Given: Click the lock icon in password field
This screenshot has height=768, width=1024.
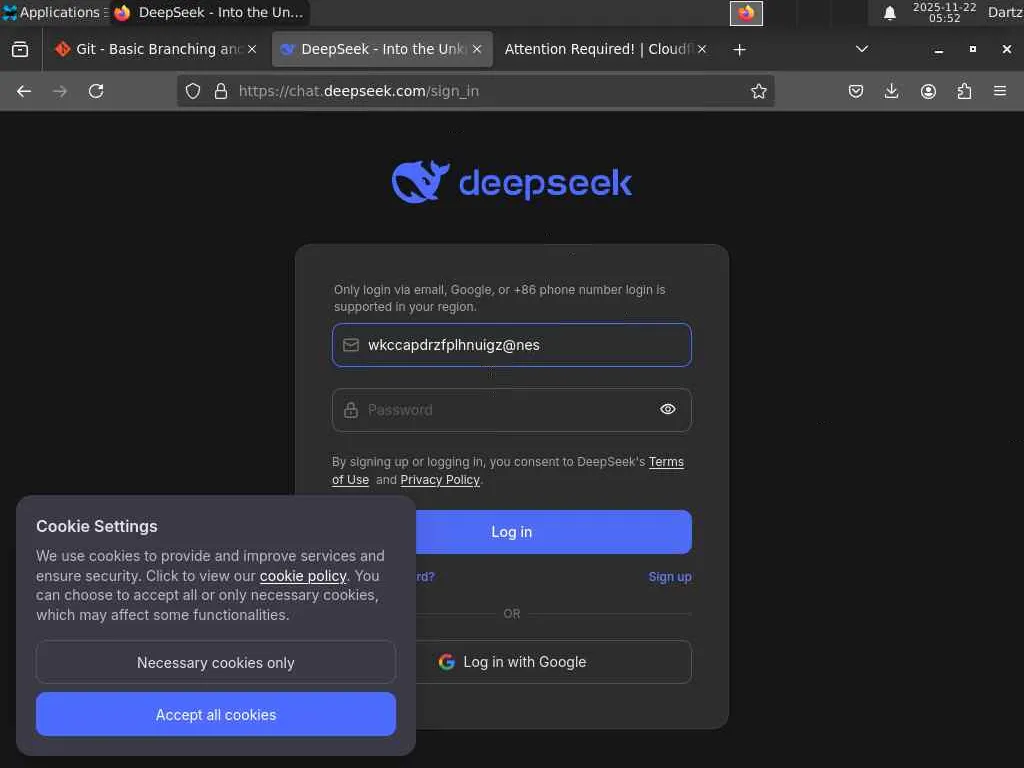Looking at the screenshot, I should (351, 410).
